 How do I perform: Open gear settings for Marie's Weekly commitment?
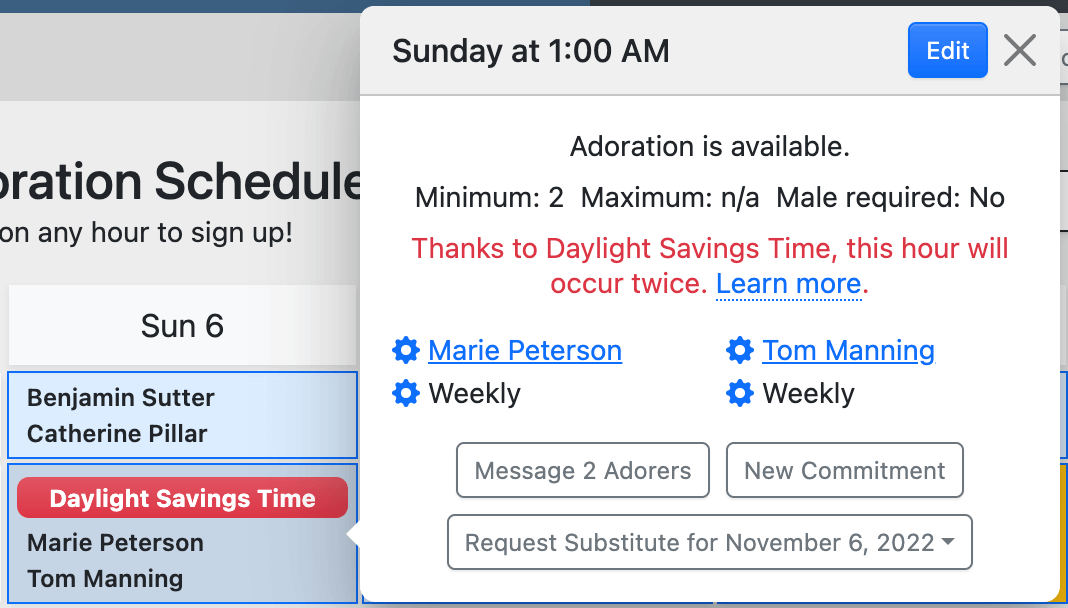click(405, 394)
